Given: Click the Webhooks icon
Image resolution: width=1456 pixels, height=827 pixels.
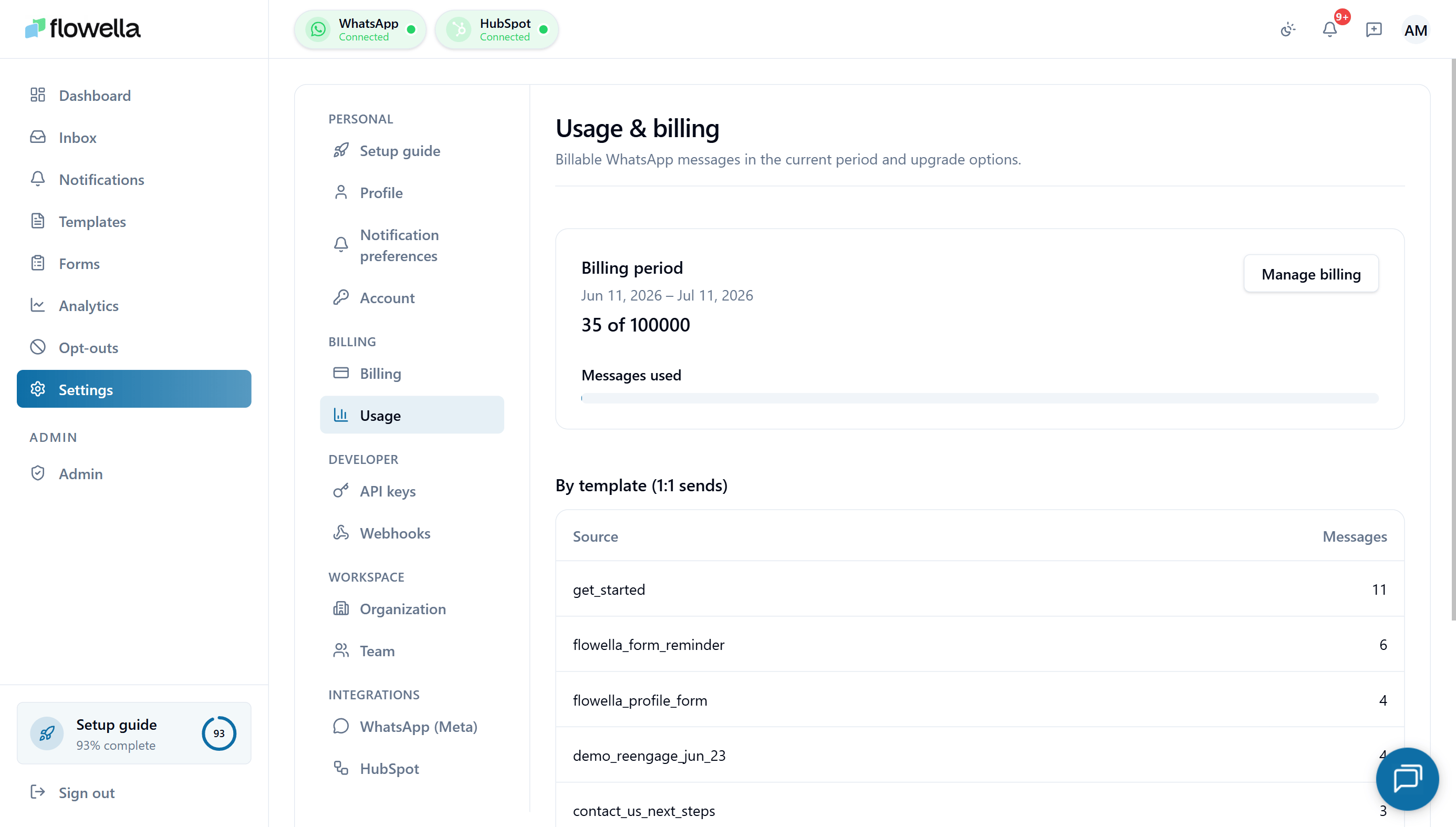Looking at the screenshot, I should click(x=341, y=533).
